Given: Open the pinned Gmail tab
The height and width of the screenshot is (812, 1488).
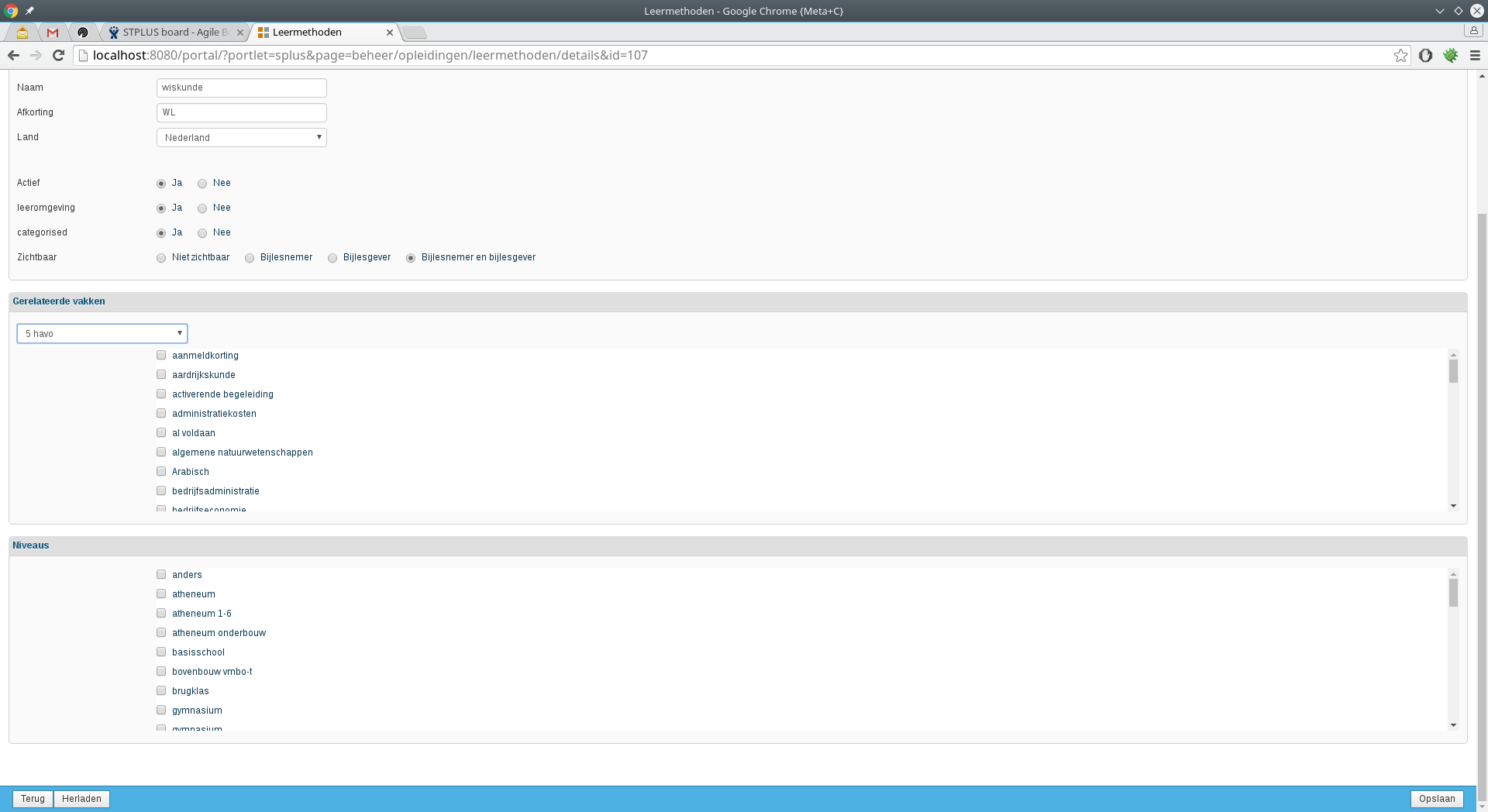Looking at the screenshot, I should tap(53, 33).
